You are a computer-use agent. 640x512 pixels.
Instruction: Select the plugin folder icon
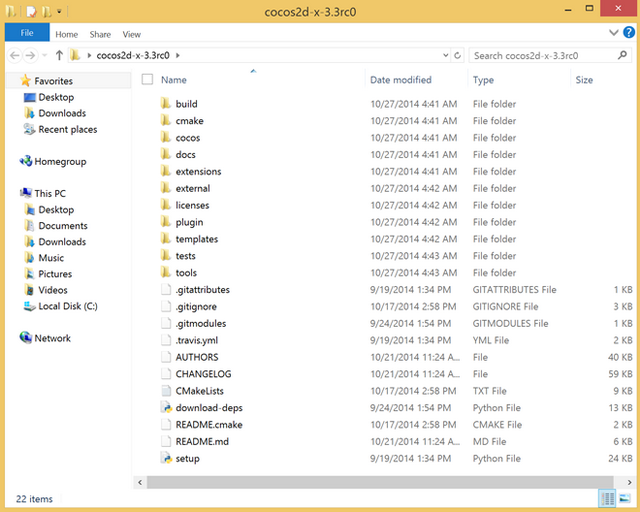click(x=165, y=222)
